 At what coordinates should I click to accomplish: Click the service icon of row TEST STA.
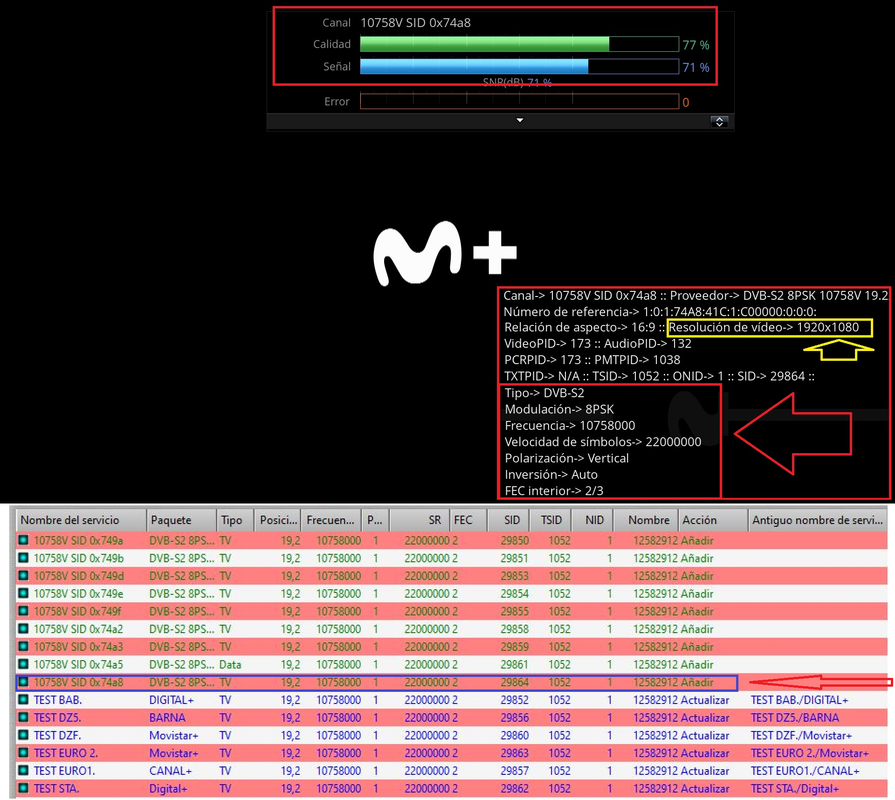pos(23,787)
